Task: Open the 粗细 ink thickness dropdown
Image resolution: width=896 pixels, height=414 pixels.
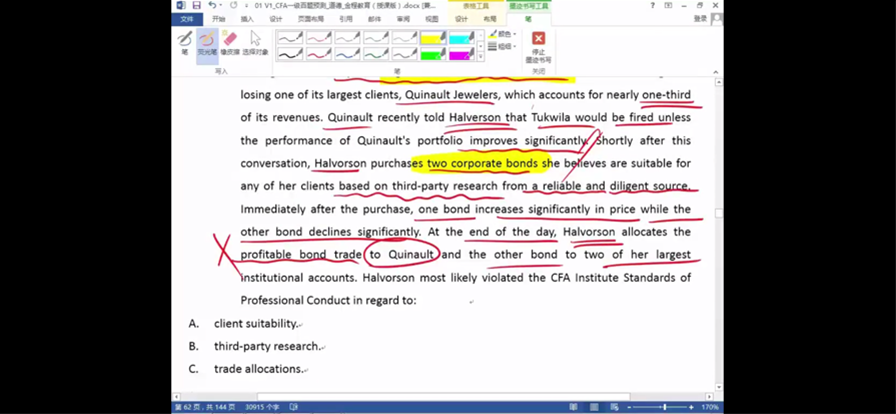Action: point(503,46)
